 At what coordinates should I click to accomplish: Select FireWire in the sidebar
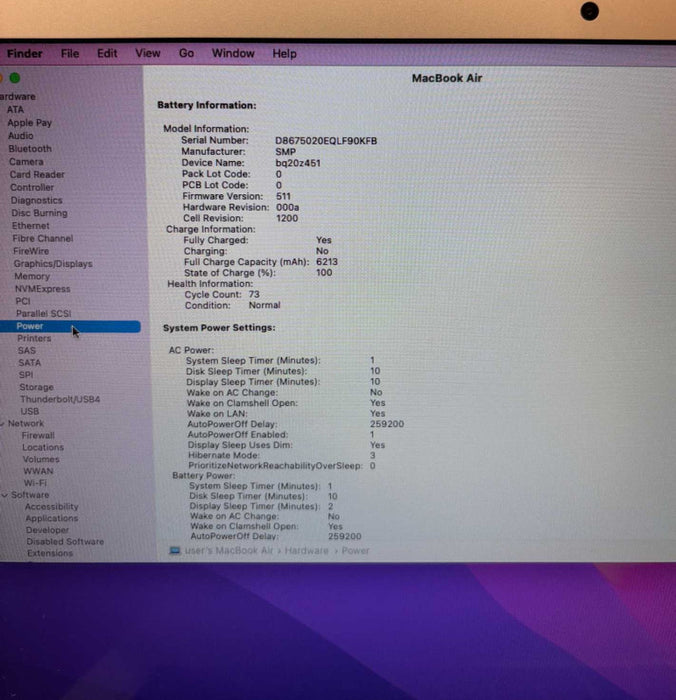coord(31,251)
